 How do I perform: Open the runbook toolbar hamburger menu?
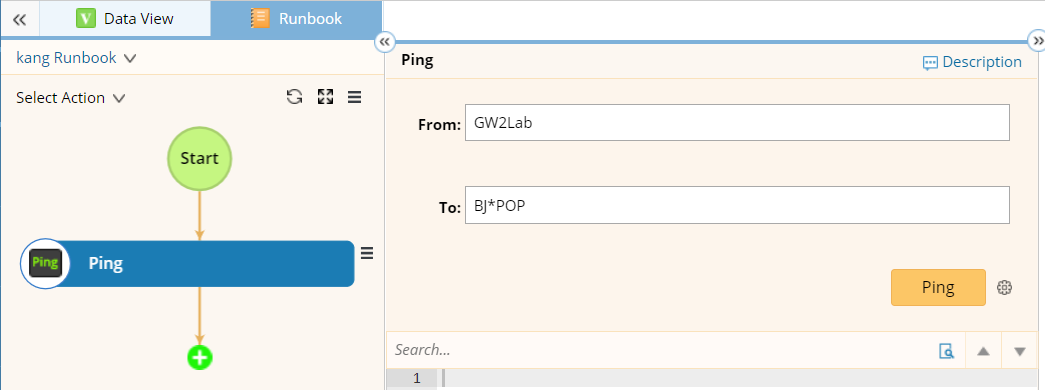click(355, 97)
